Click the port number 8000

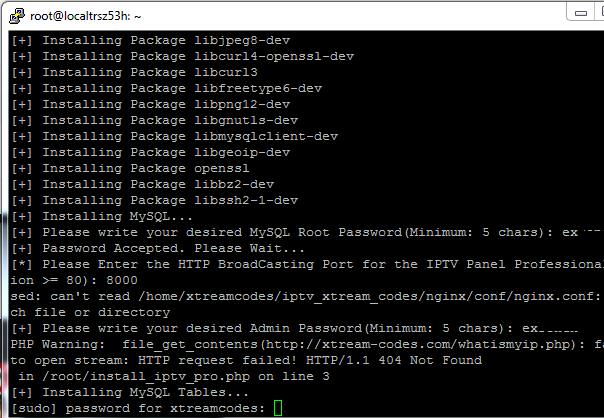[x=122, y=280]
